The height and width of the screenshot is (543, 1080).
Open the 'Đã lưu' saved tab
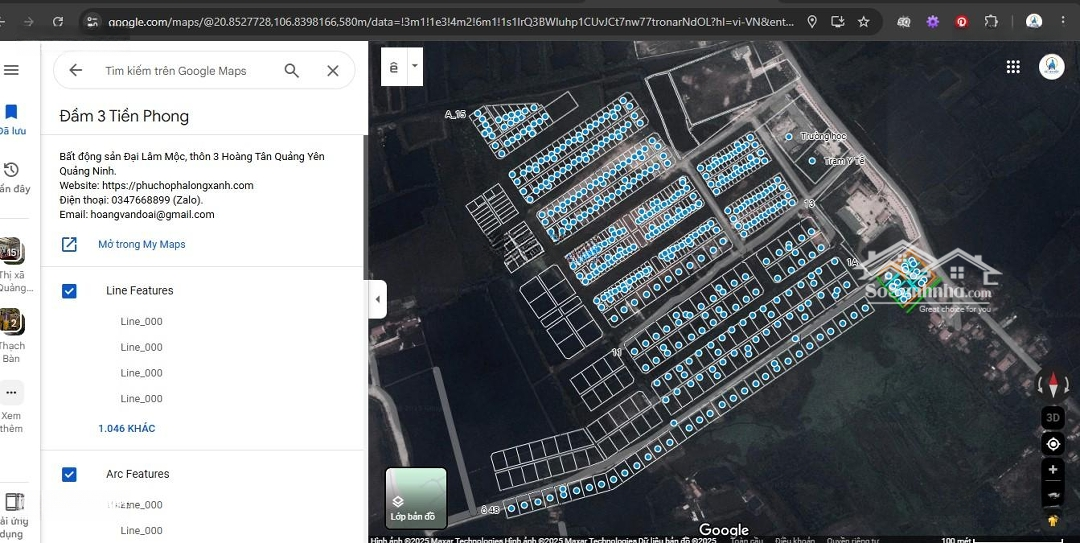[x=12, y=119]
